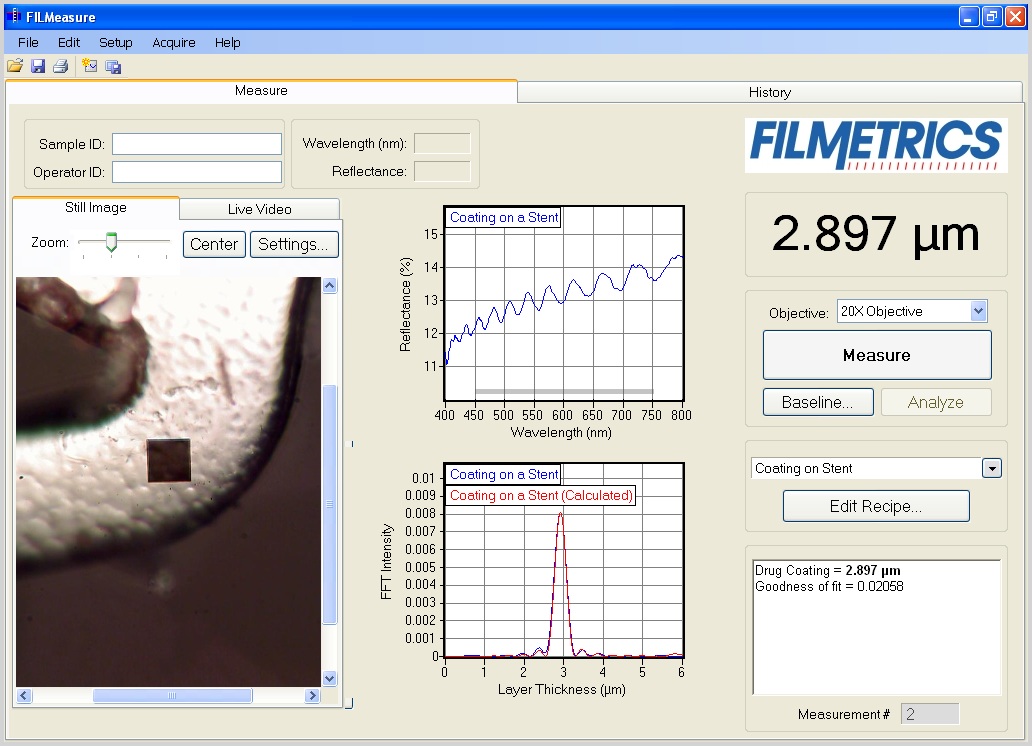Click the gray wavelength range bar in reflectance chart

pos(564,391)
